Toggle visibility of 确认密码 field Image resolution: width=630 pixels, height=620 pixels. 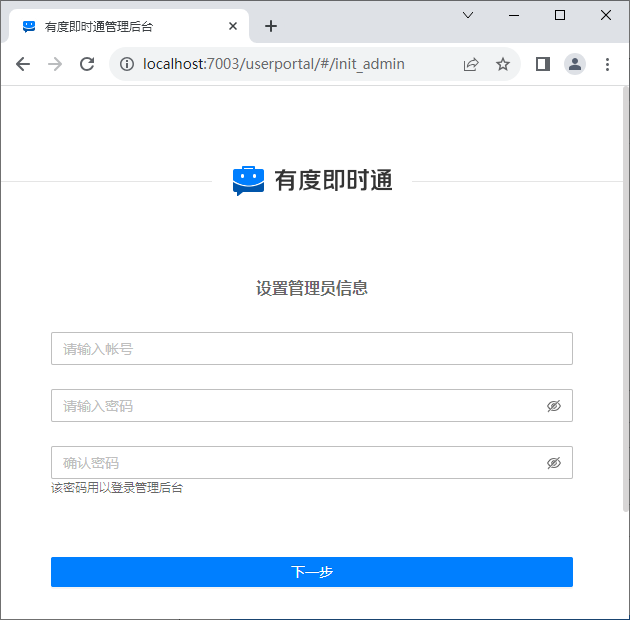click(554, 463)
